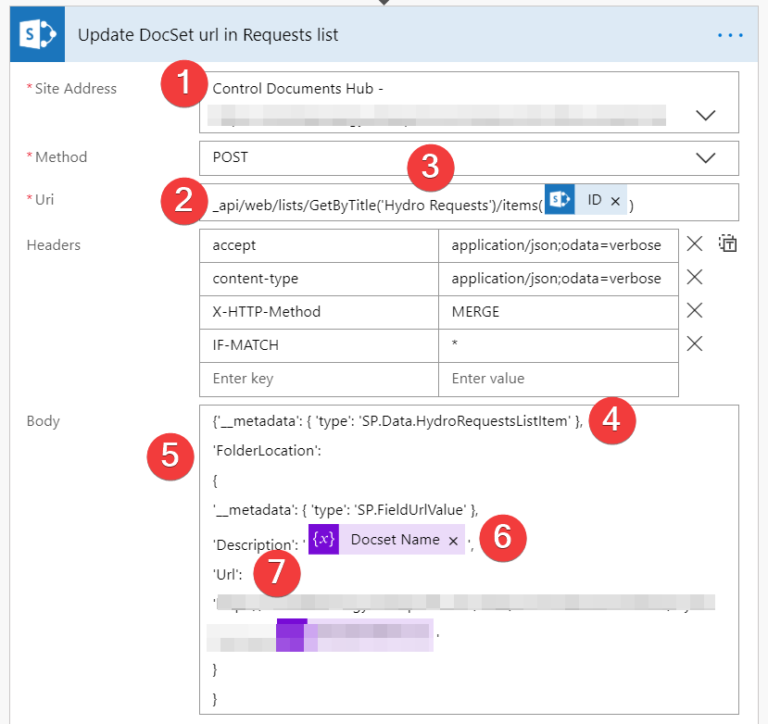The height and width of the screenshot is (724, 768).
Task: Click the Enter value placeholder field
Action: click(x=558, y=379)
